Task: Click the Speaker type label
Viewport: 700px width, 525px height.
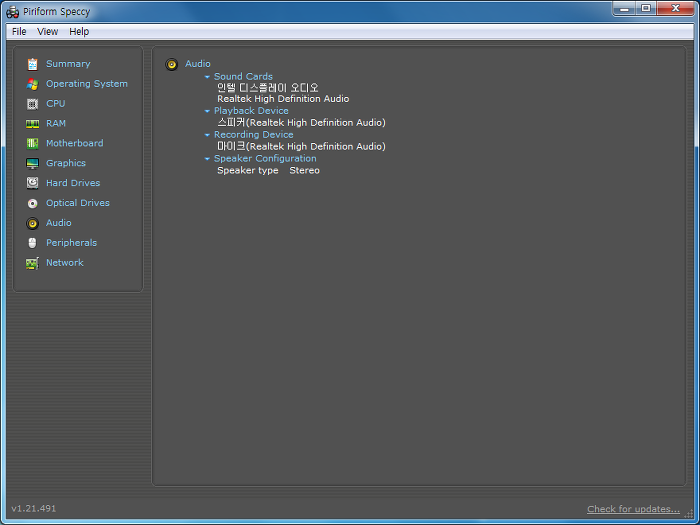Action: click(x=248, y=171)
